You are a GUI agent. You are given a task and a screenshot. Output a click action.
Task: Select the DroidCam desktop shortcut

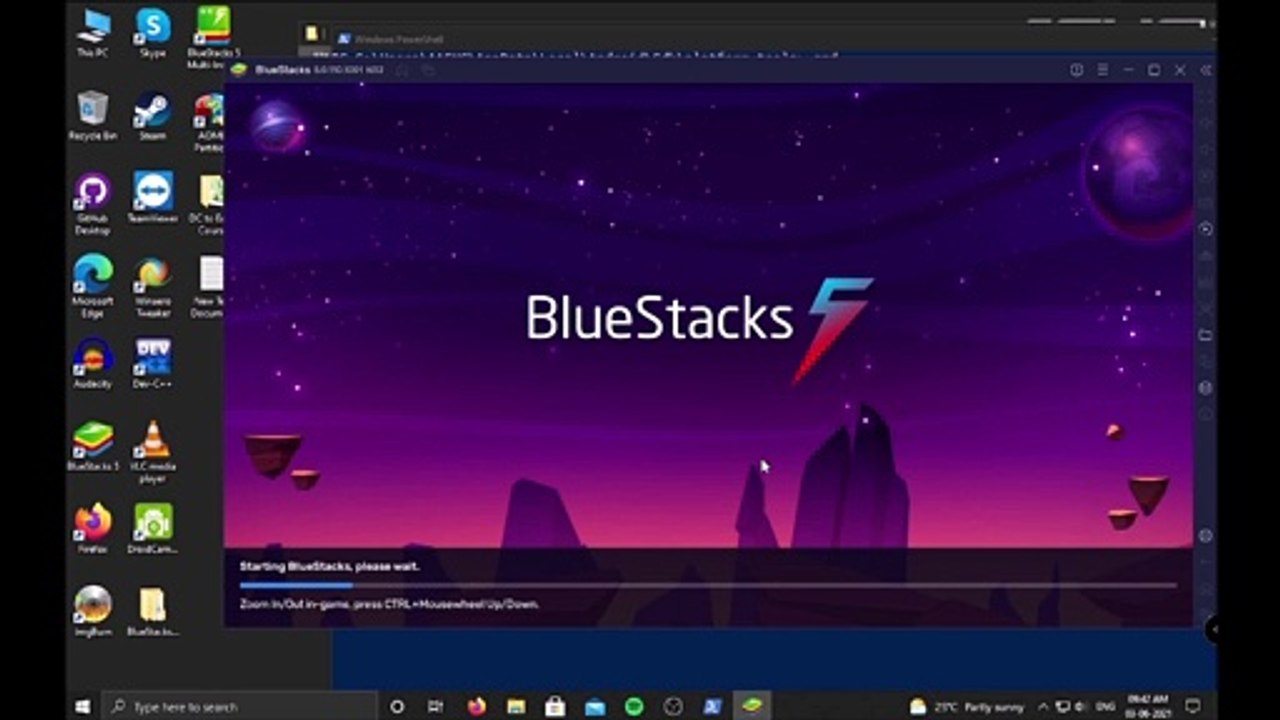pyautogui.click(x=153, y=528)
